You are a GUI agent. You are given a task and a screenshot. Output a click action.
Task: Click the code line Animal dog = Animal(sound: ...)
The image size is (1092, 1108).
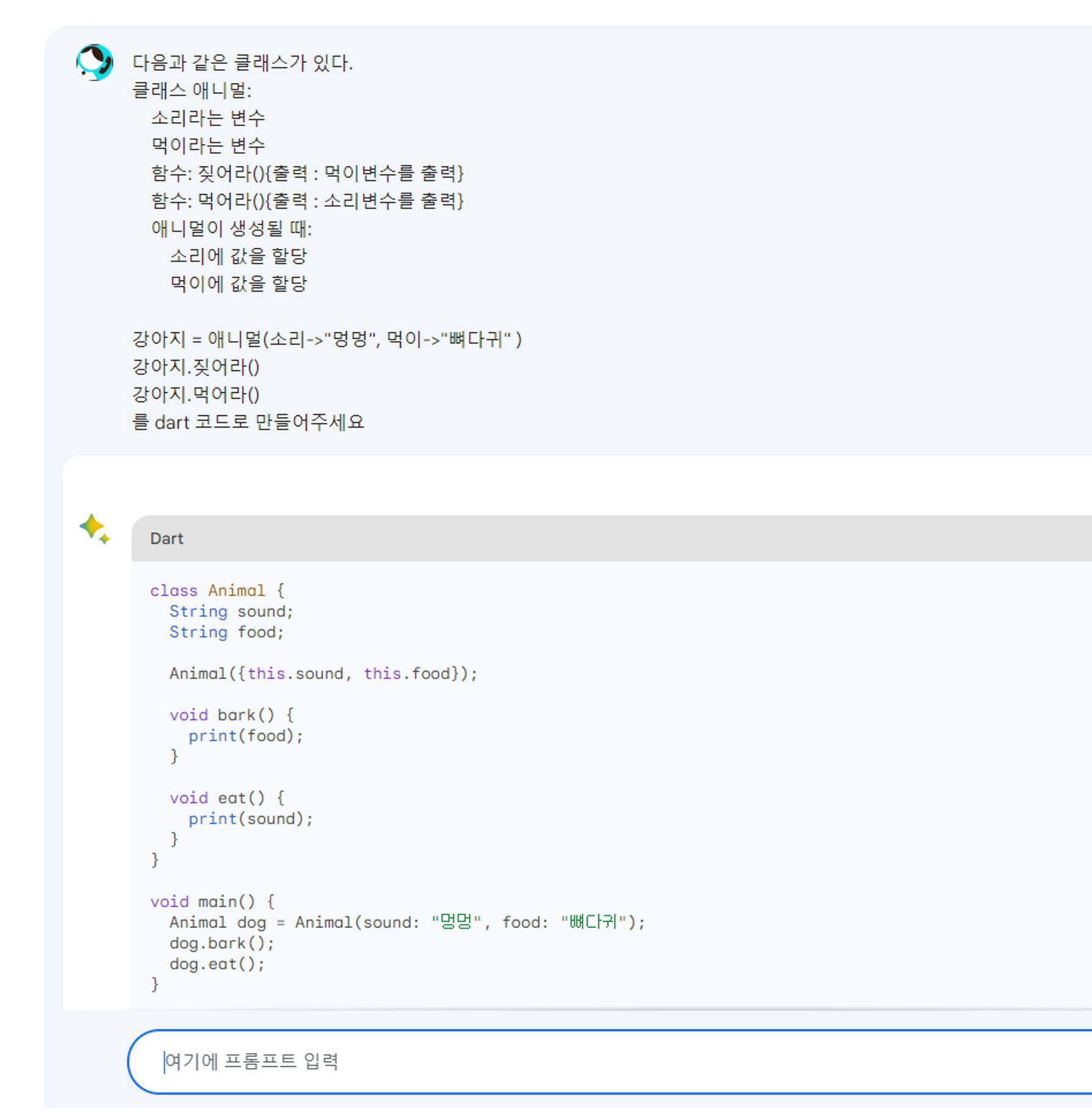pyautogui.click(x=407, y=922)
